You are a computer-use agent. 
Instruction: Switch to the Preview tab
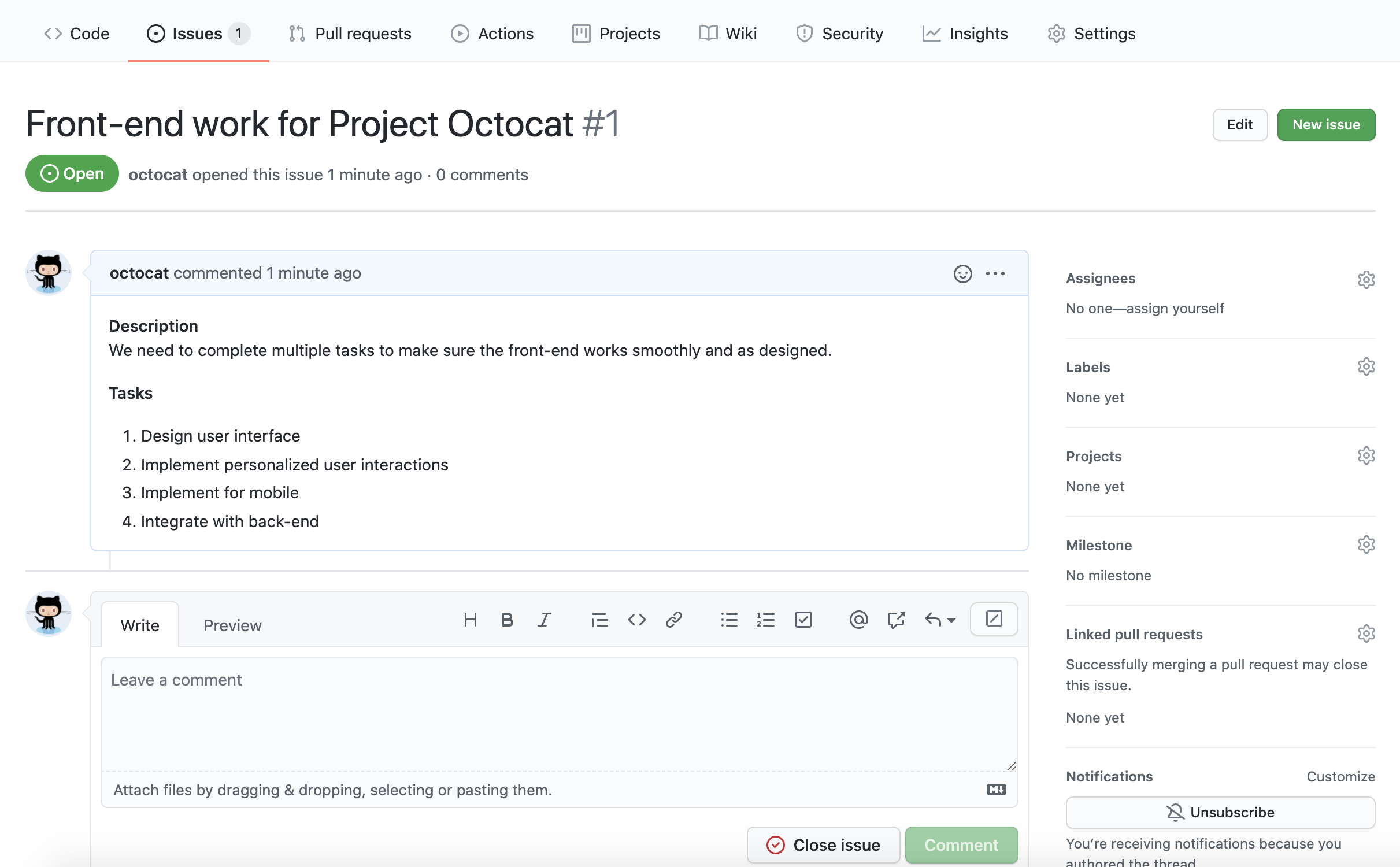(232, 625)
